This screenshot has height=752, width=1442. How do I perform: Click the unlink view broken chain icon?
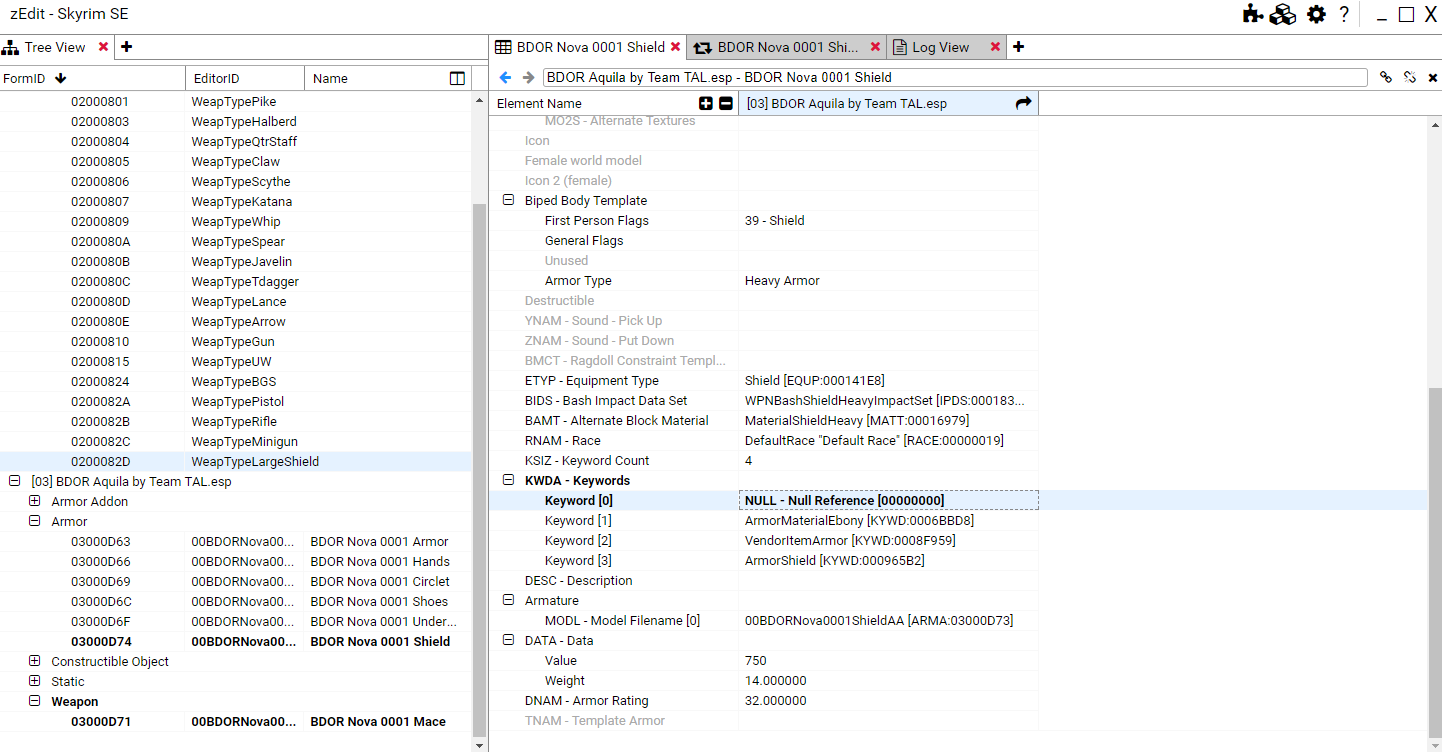click(x=1410, y=77)
